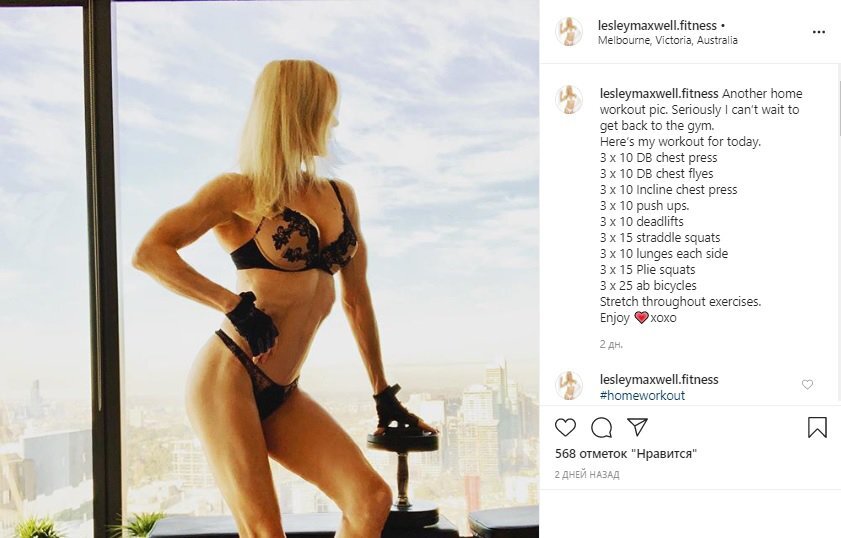The width and height of the screenshot is (841, 538).
Task: Click the '2 дн.' caption timestamp
Action: coord(611,344)
